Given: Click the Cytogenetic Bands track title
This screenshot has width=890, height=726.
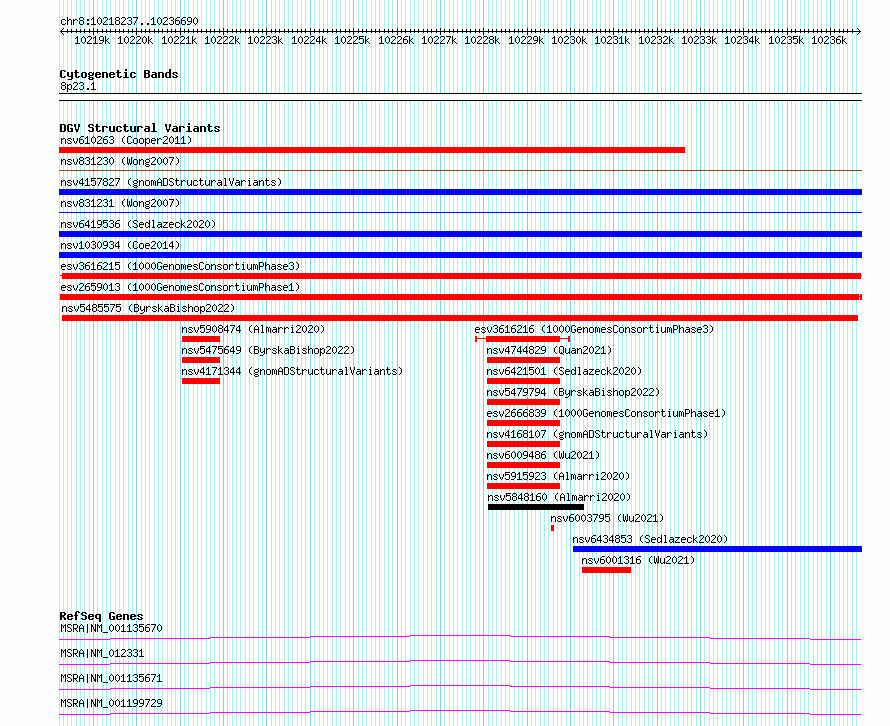Looking at the screenshot, I should coord(119,74).
